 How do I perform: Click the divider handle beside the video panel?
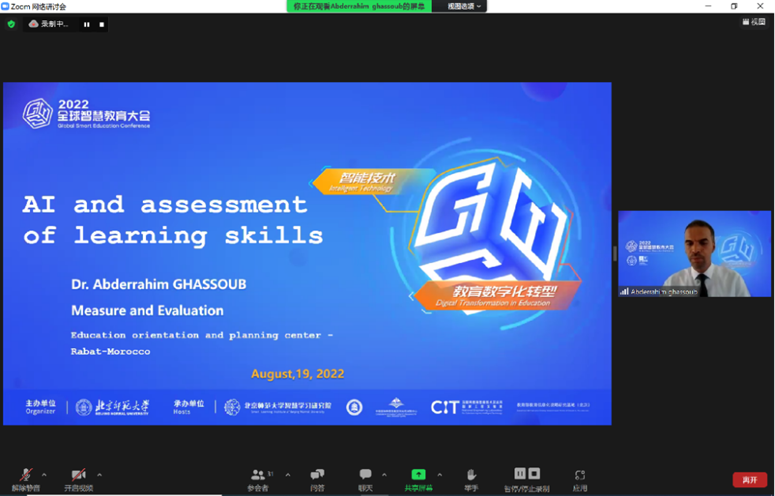(x=614, y=254)
